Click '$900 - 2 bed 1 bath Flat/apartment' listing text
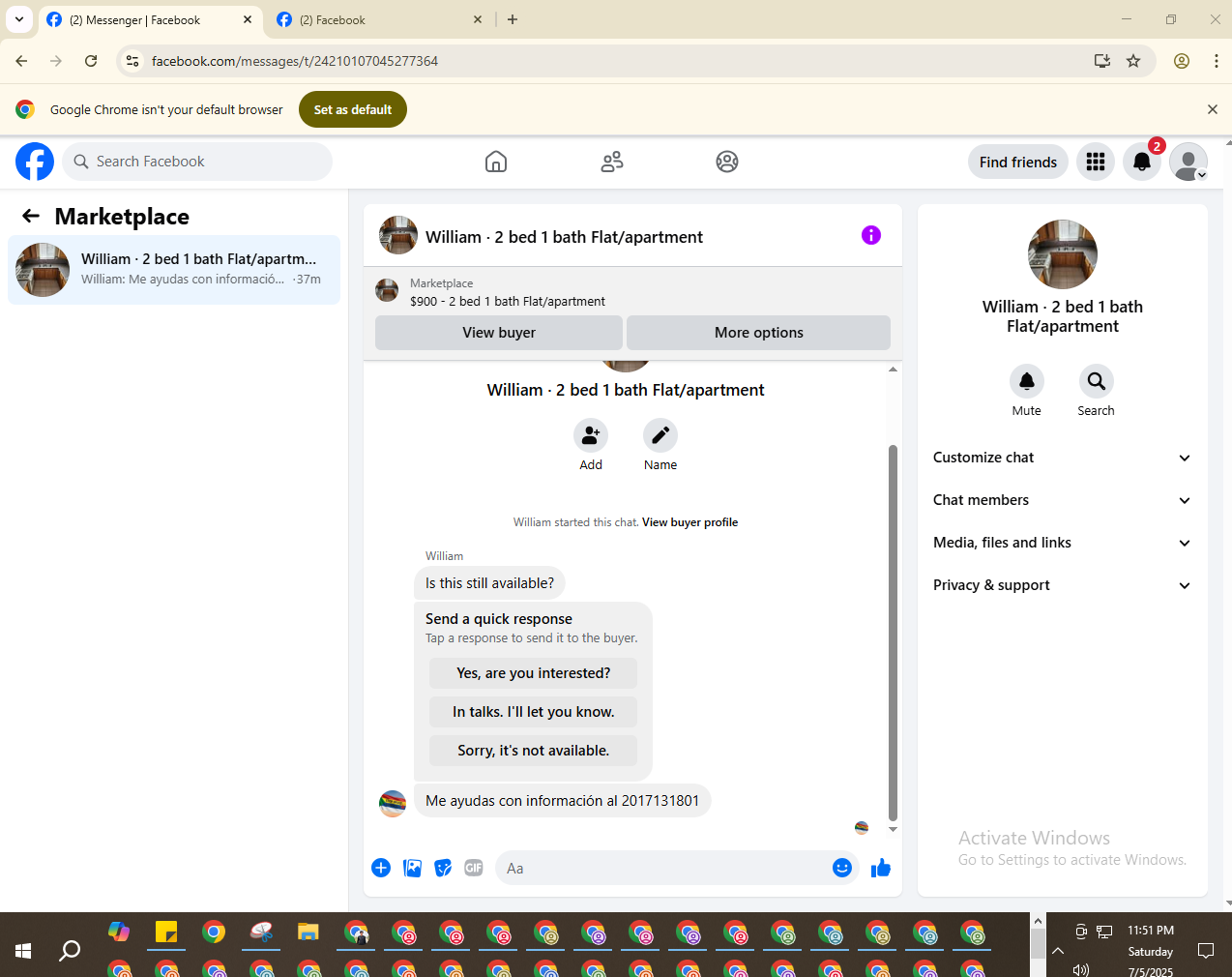Image resolution: width=1232 pixels, height=977 pixels. (x=508, y=302)
